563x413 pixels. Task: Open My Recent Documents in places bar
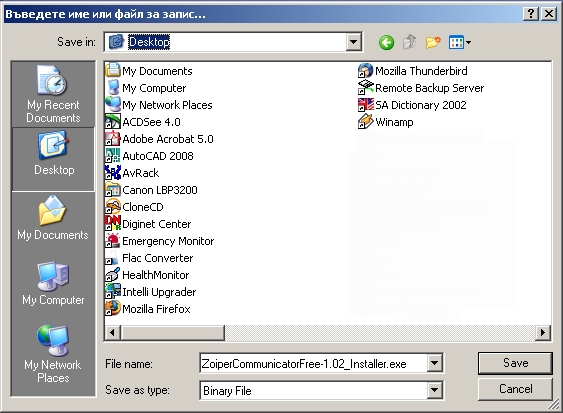(53, 94)
